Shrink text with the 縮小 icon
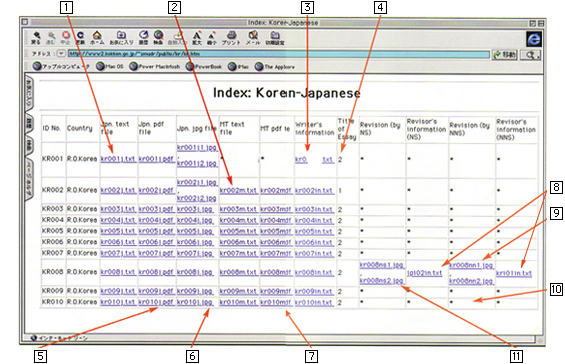 tap(212, 37)
